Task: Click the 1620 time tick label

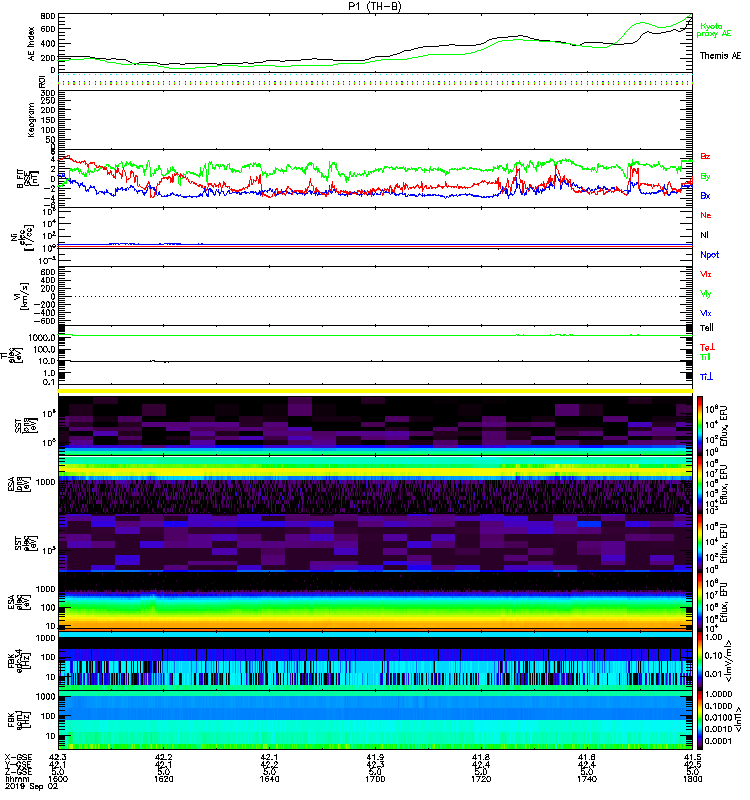Action: click(164, 779)
